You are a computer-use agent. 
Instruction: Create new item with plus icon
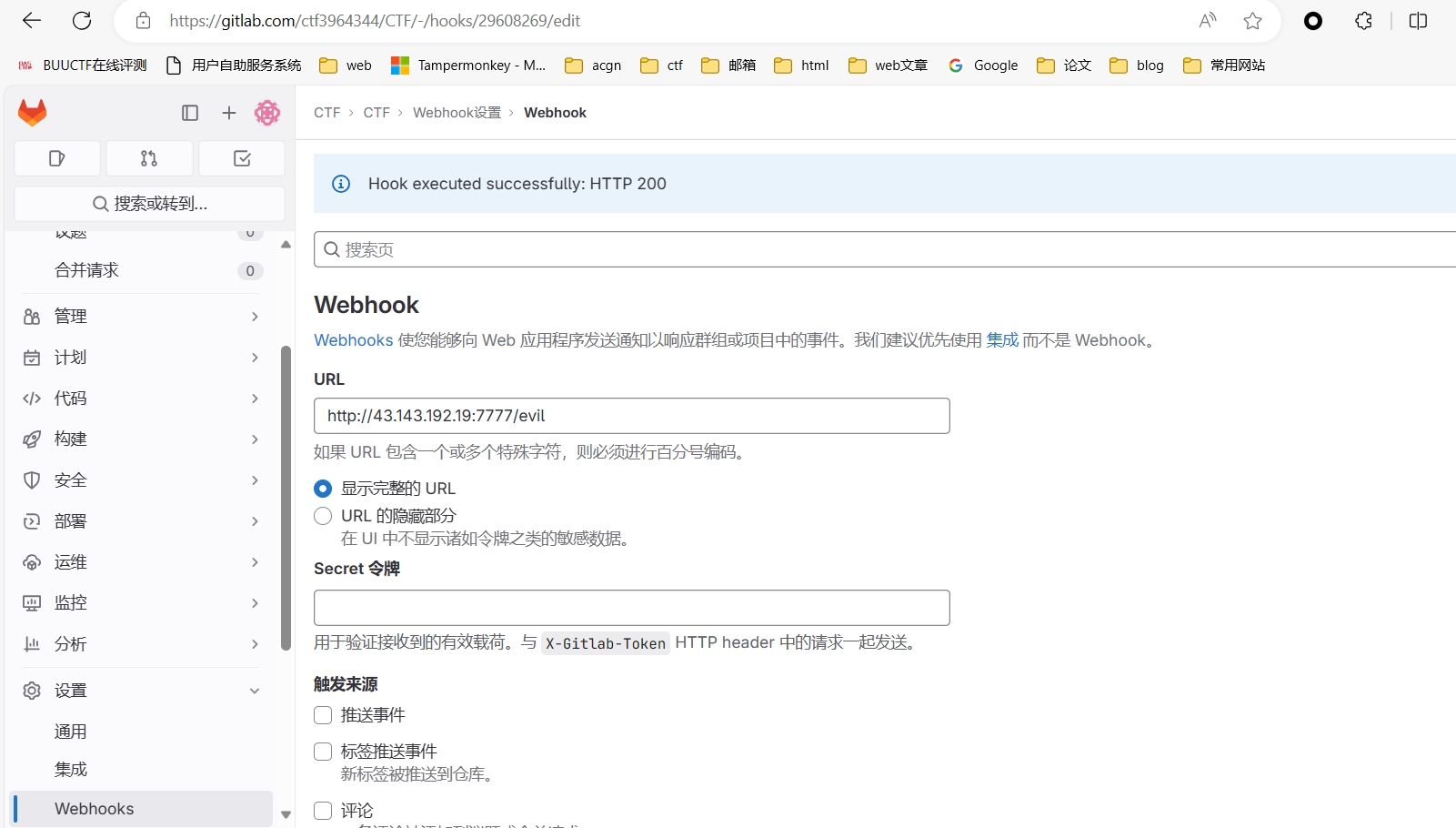[x=229, y=113]
